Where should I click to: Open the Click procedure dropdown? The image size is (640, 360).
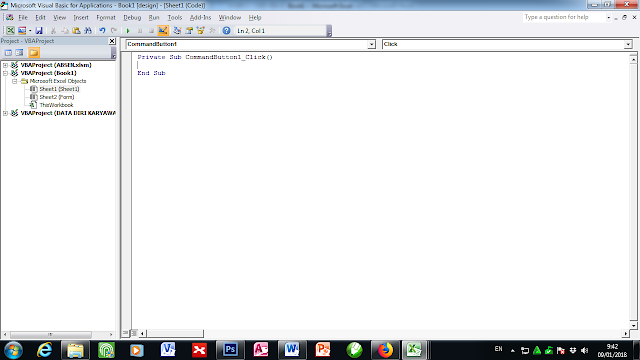point(628,44)
